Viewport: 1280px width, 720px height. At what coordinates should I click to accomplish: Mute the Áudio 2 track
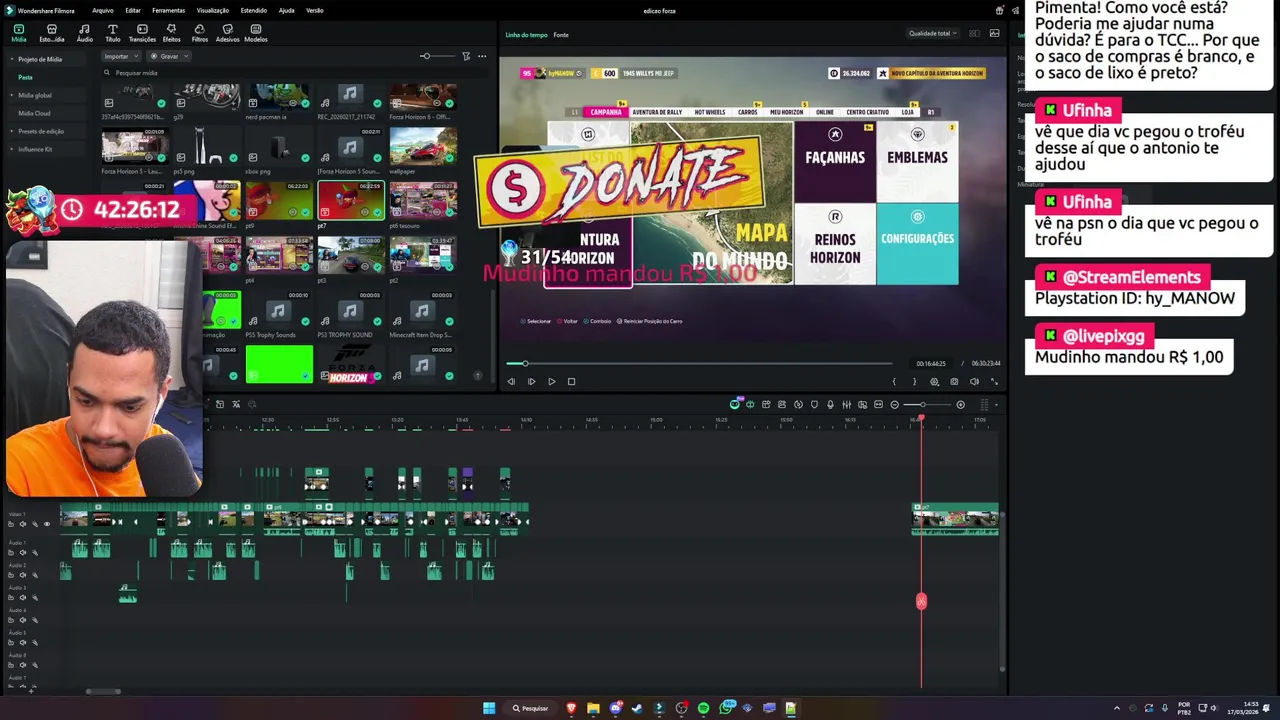pos(23,575)
